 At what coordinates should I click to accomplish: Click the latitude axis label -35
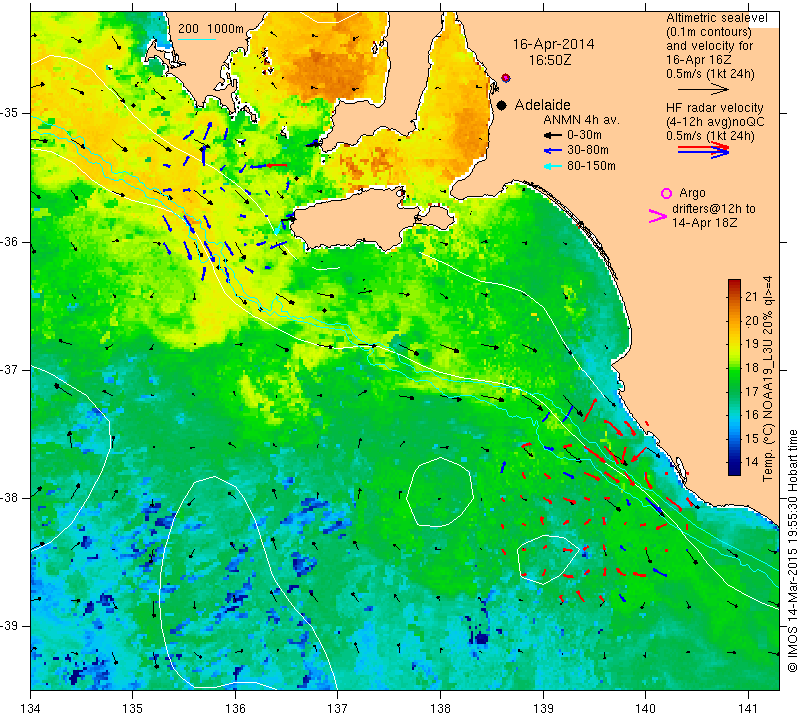10,113
